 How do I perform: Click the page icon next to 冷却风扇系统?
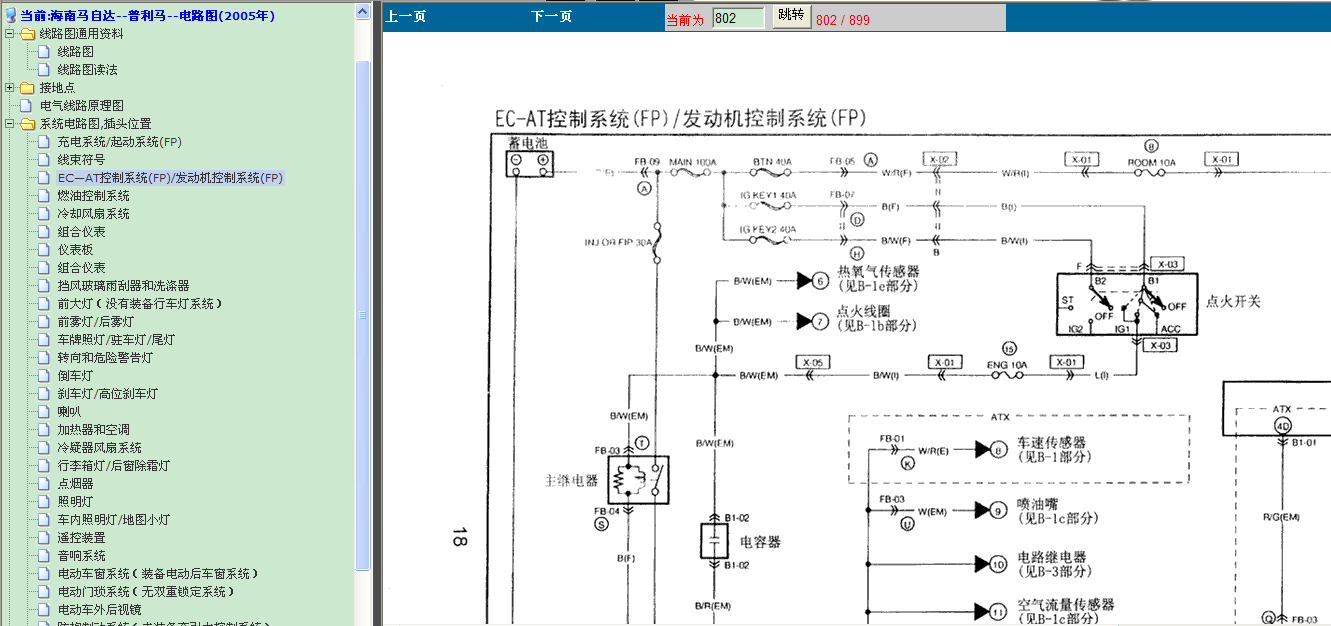44,214
